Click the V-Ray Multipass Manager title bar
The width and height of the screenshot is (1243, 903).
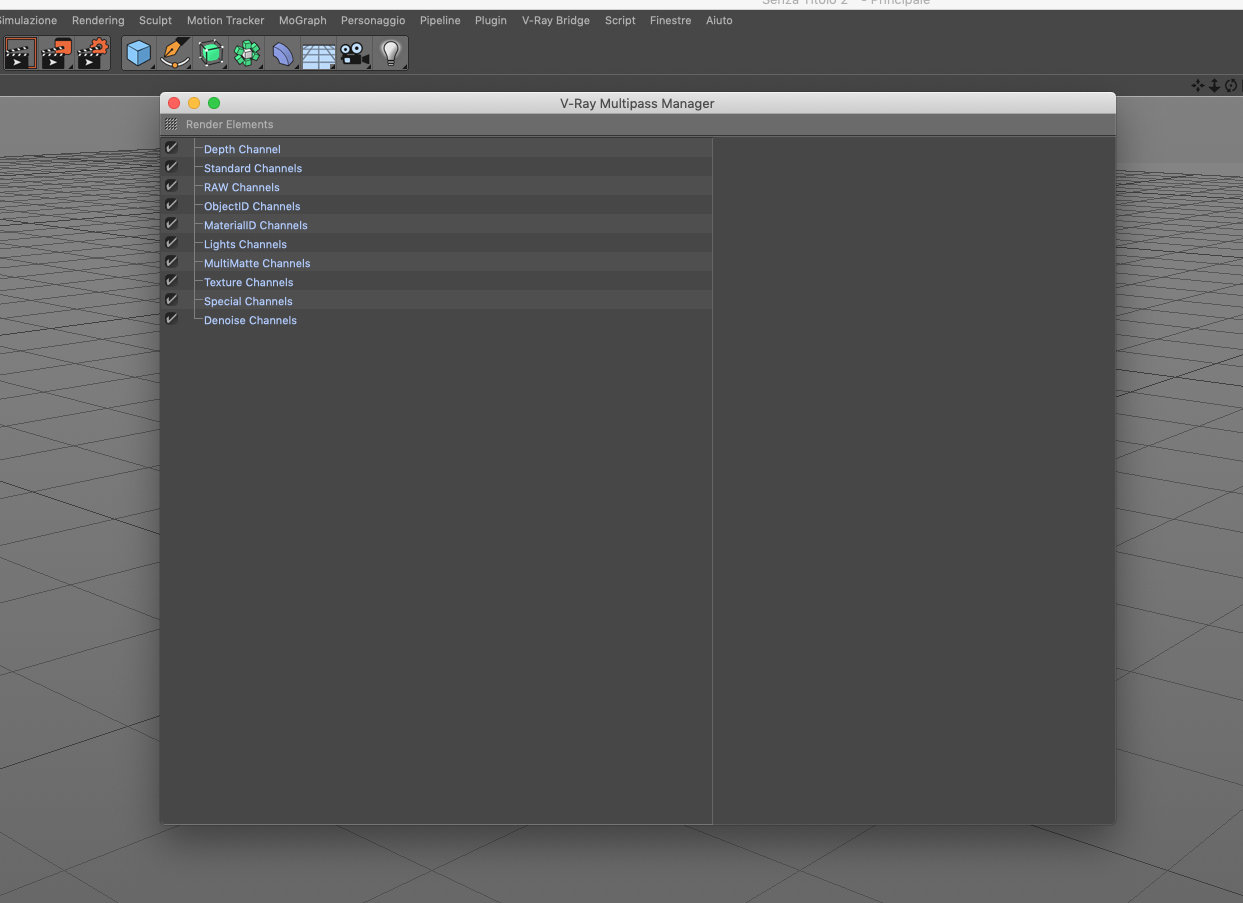pyautogui.click(x=637, y=103)
